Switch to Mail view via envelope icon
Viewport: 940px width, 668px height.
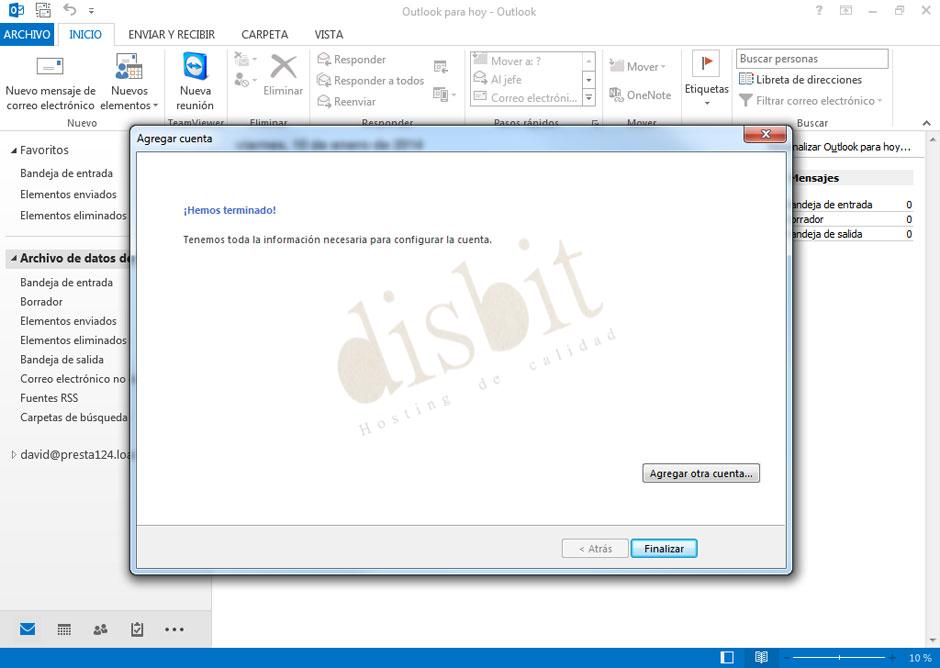click(x=26, y=629)
